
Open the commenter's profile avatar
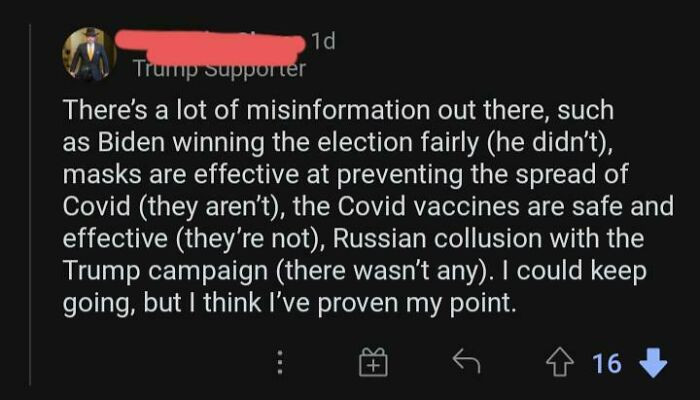[x=85, y=52]
